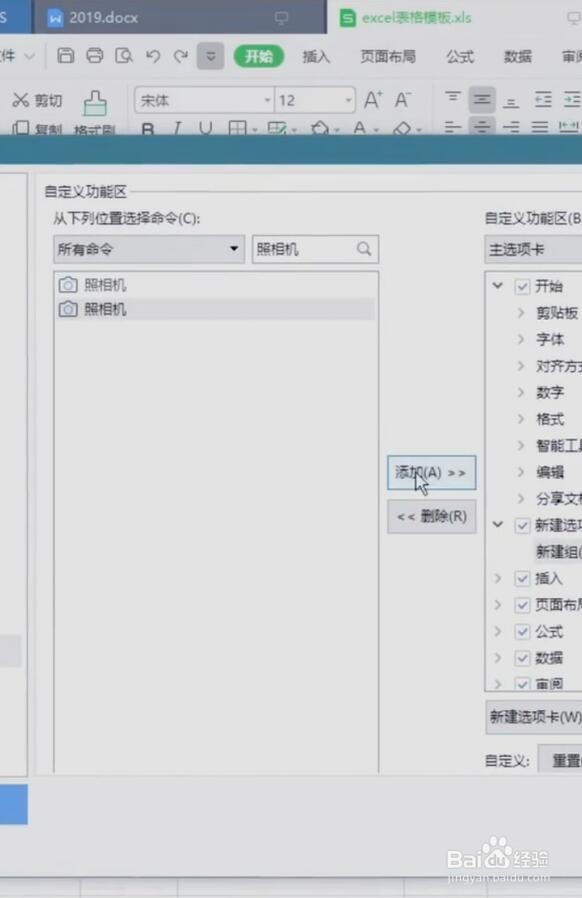Click the Top Align icon

click(453, 97)
